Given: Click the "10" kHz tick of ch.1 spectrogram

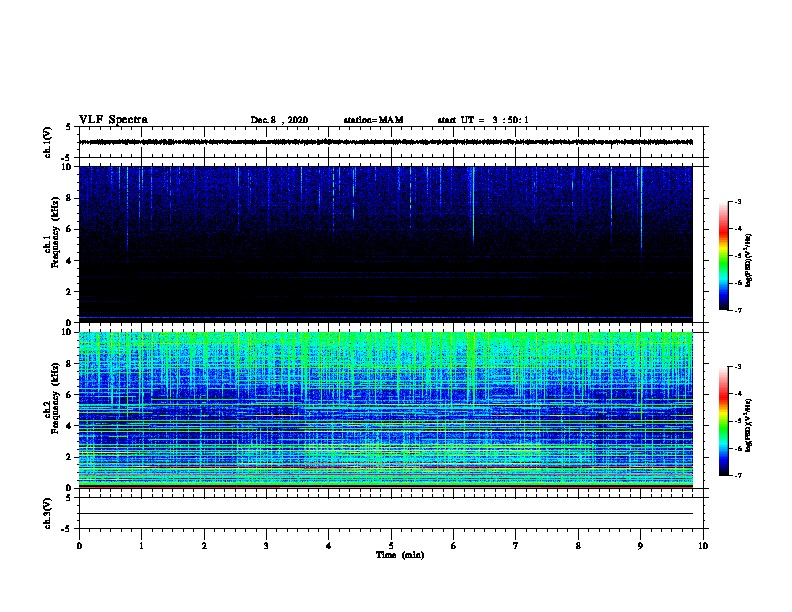Looking at the screenshot, I should click(67, 167).
